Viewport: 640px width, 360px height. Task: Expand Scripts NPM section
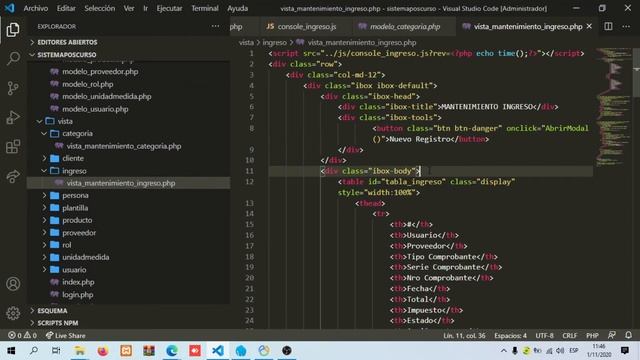click(58, 323)
